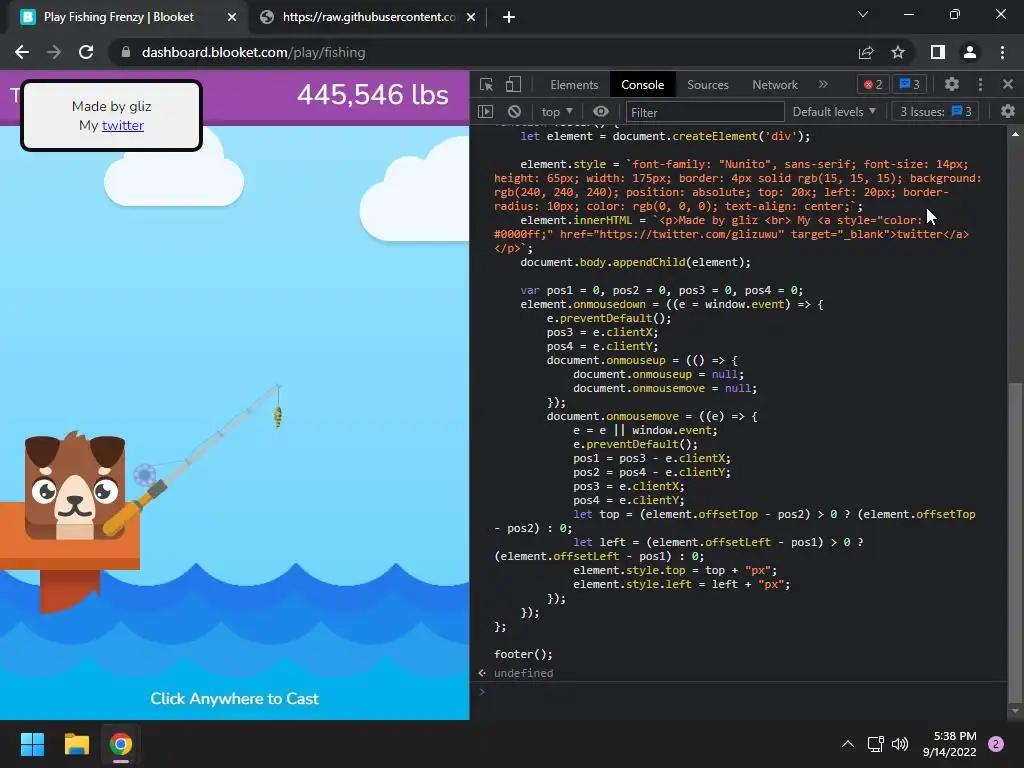The width and height of the screenshot is (1024, 768).
Task: Toggle device toolbar icon in DevTools
Action: [x=513, y=84]
